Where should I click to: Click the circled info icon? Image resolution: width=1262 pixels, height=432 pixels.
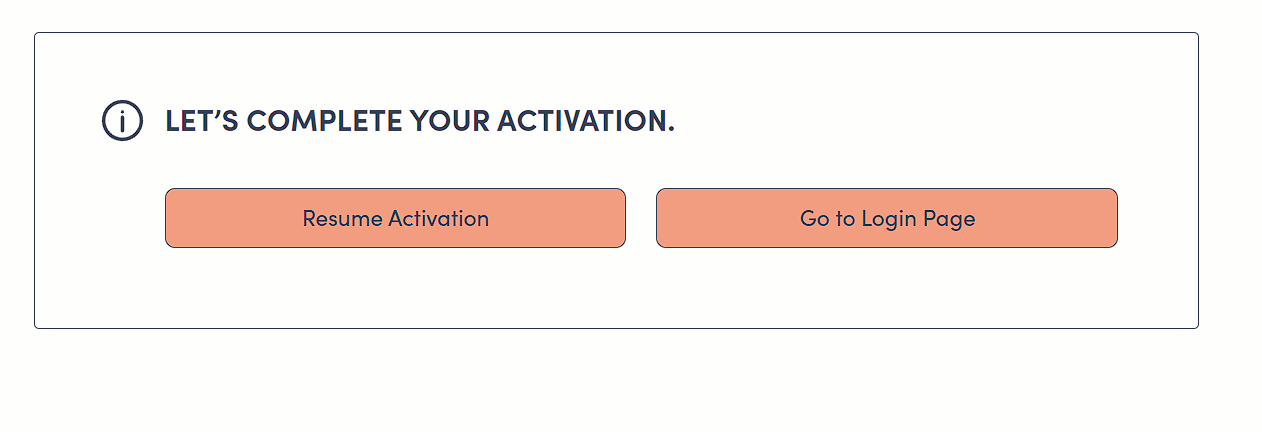click(122, 121)
